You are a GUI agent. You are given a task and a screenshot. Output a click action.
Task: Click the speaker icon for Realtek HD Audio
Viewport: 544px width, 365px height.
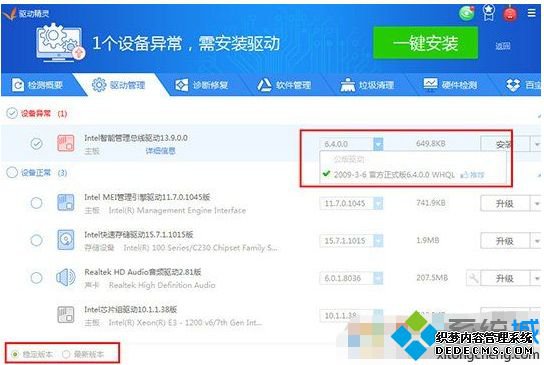click(x=66, y=278)
